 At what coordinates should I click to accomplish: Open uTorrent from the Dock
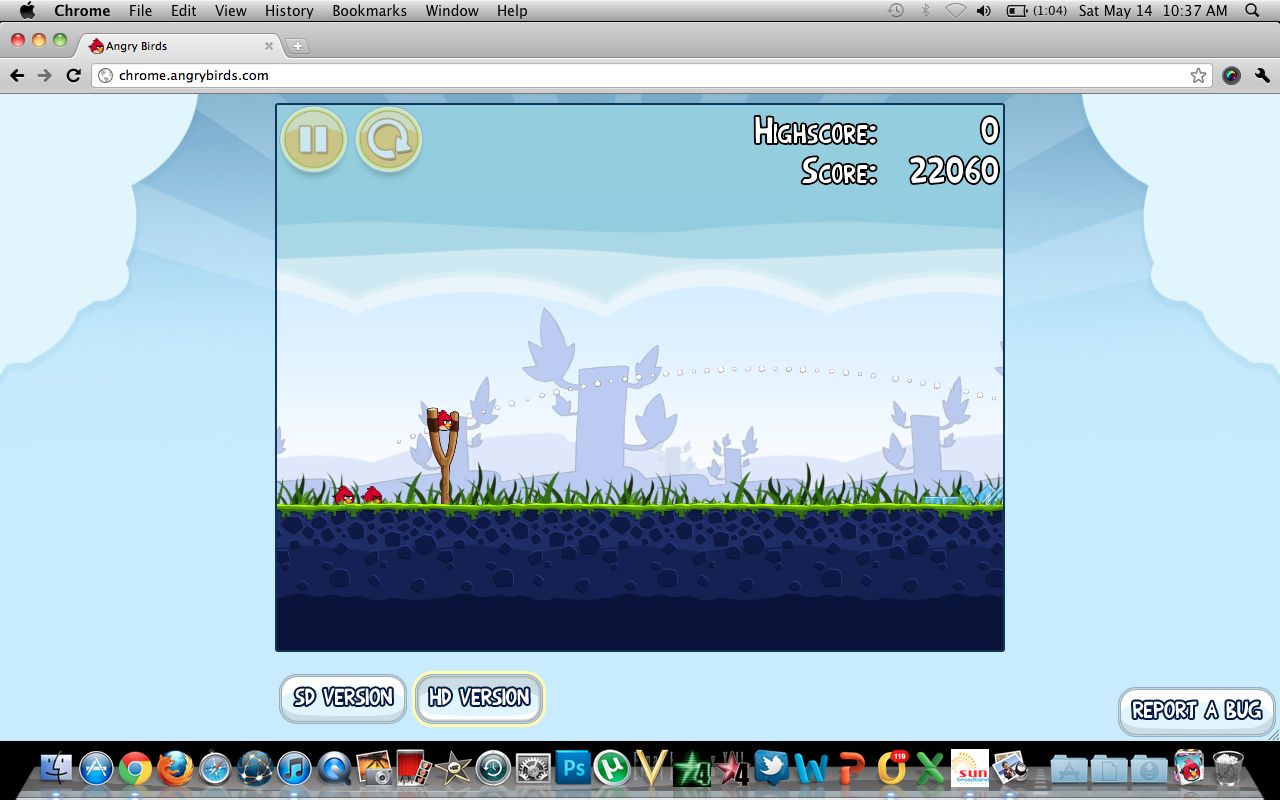tap(612, 768)
